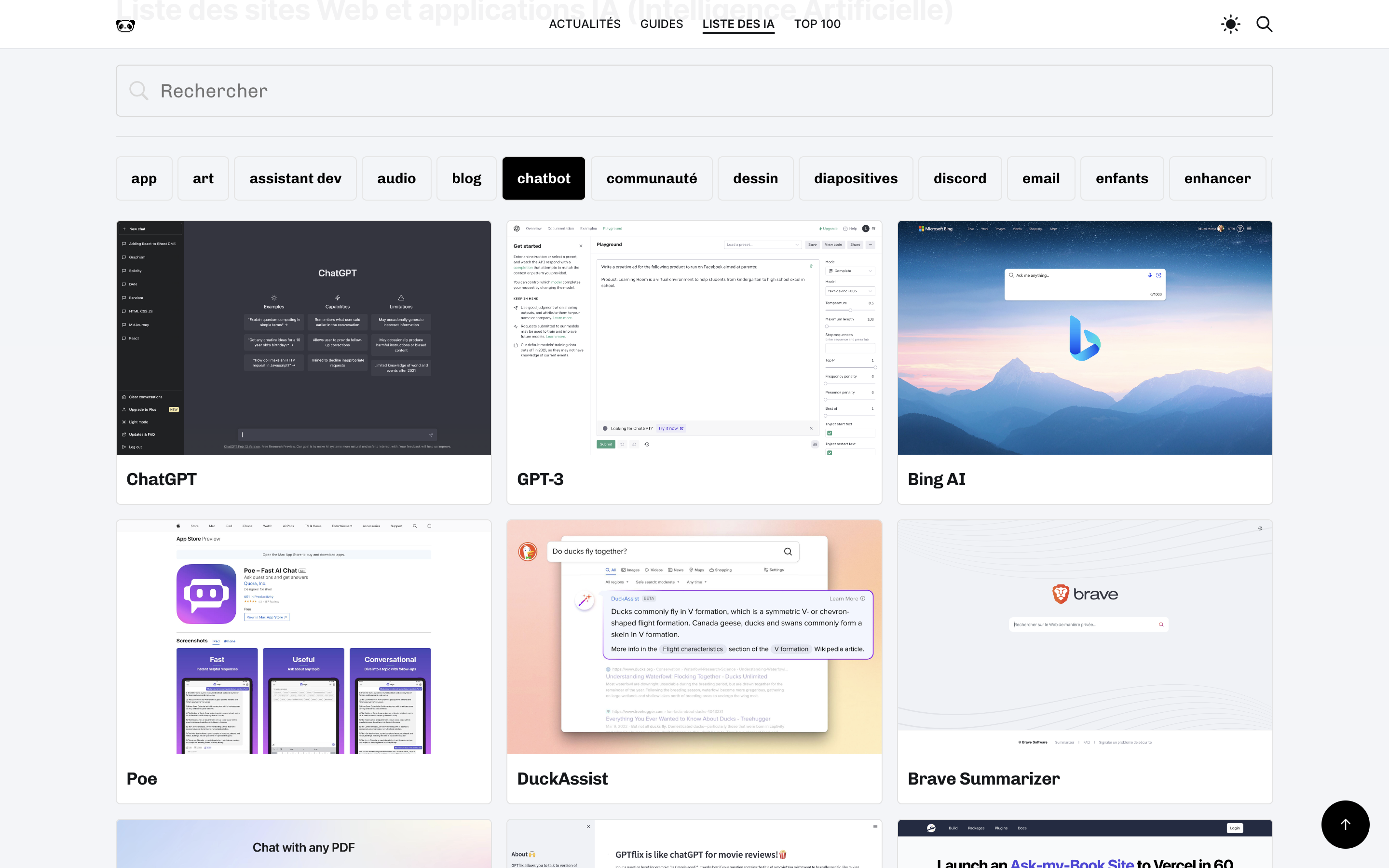
Task: Choose the discord tag
Action: [960, 178]
